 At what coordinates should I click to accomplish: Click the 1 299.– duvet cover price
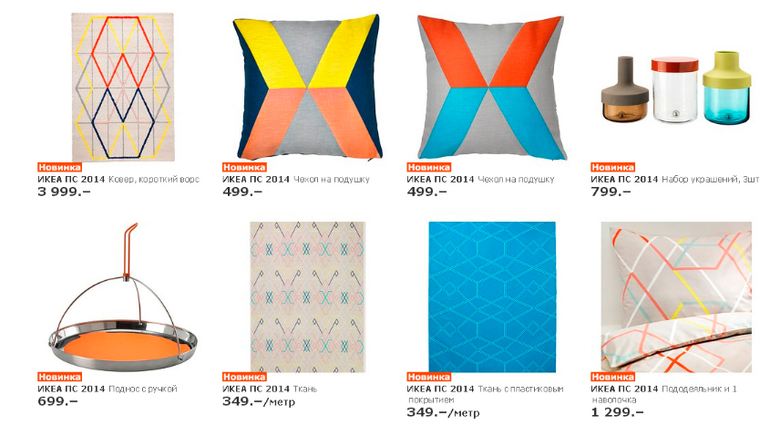[617, 413]
